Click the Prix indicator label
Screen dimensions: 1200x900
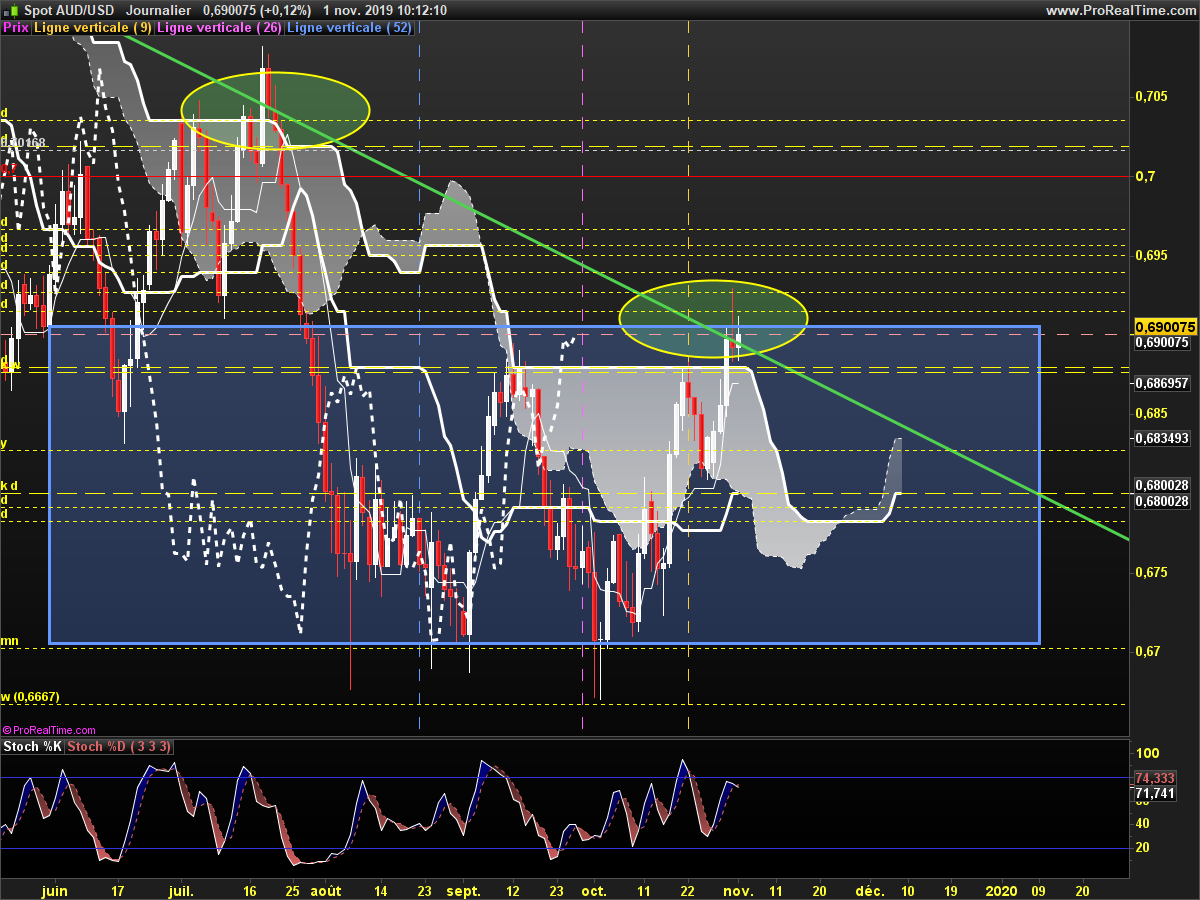(16, 28)
